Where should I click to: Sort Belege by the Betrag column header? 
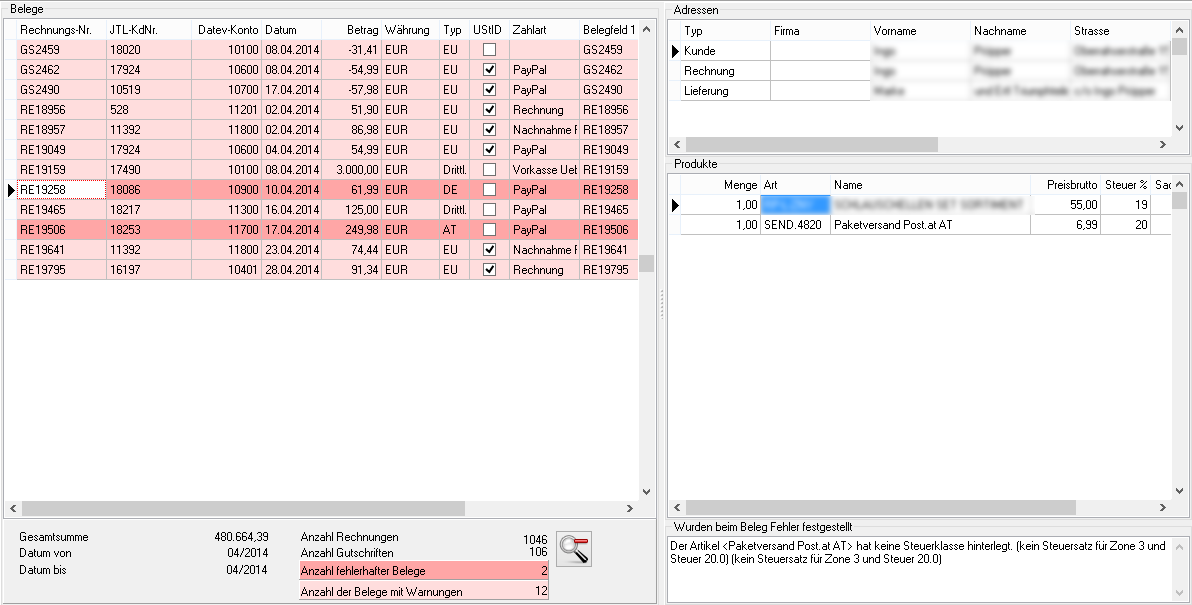[350, 30]
